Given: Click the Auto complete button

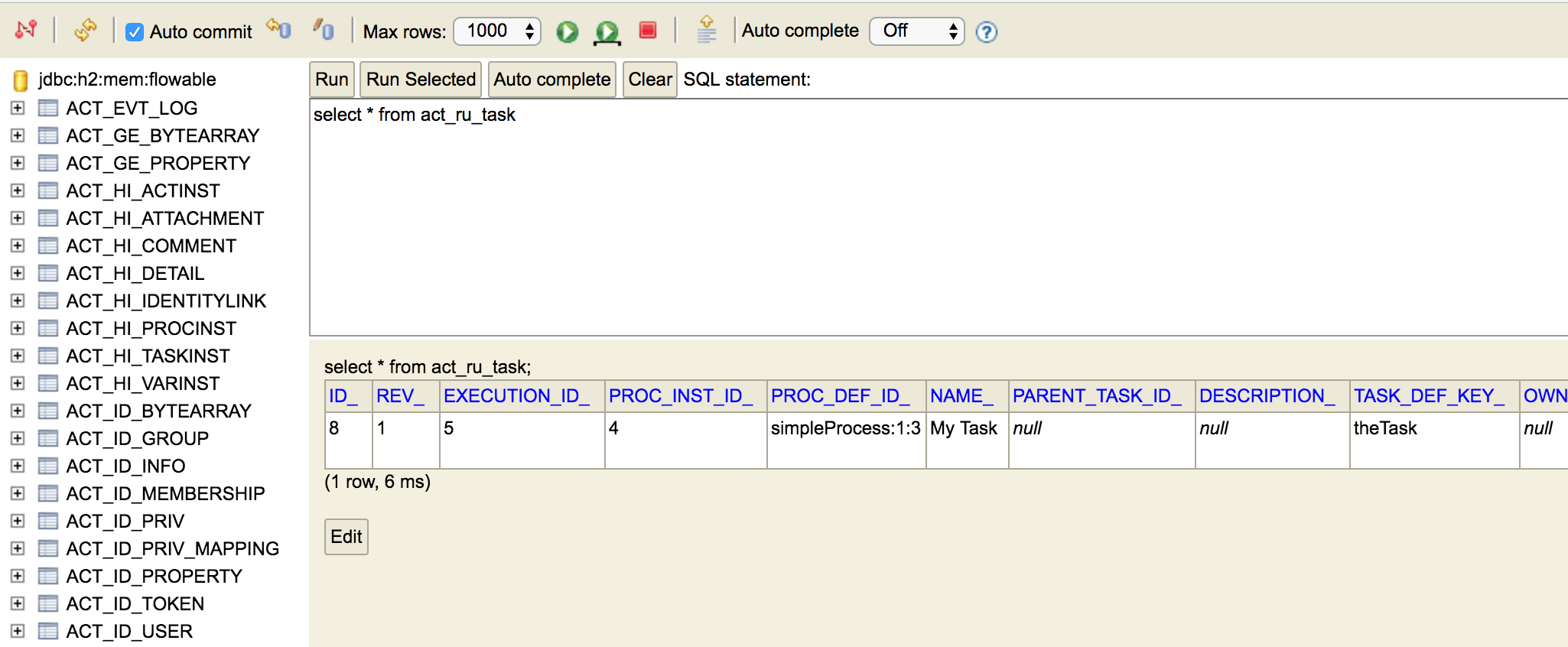Looking at the screenshot, I should (552, 80).
